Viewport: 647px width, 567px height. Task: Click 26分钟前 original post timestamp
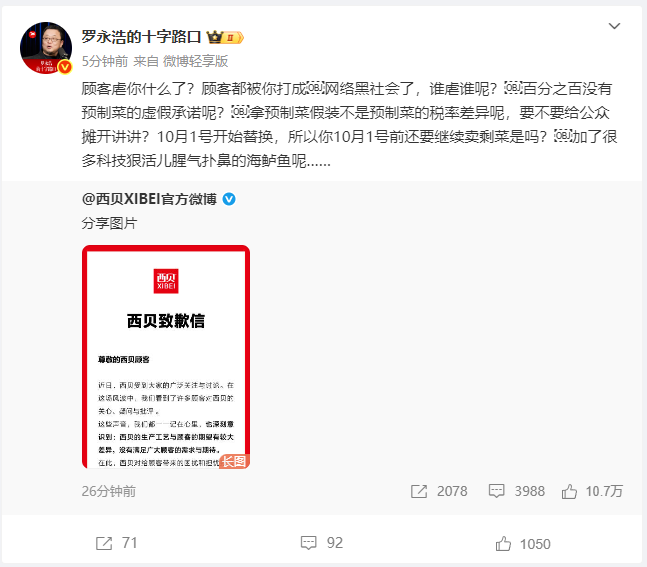click(x=109, y=491)
